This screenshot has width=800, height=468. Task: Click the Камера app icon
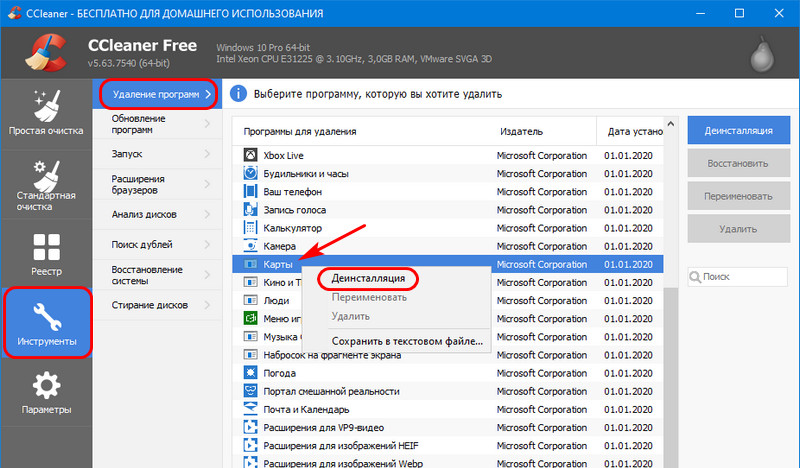[x=250, y=245]
